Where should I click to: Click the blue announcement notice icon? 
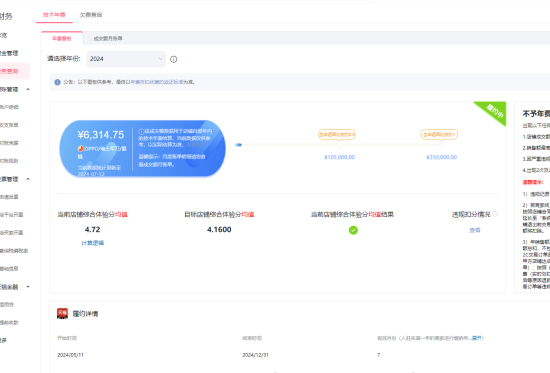pyautogui.click(x=58, y=82)
